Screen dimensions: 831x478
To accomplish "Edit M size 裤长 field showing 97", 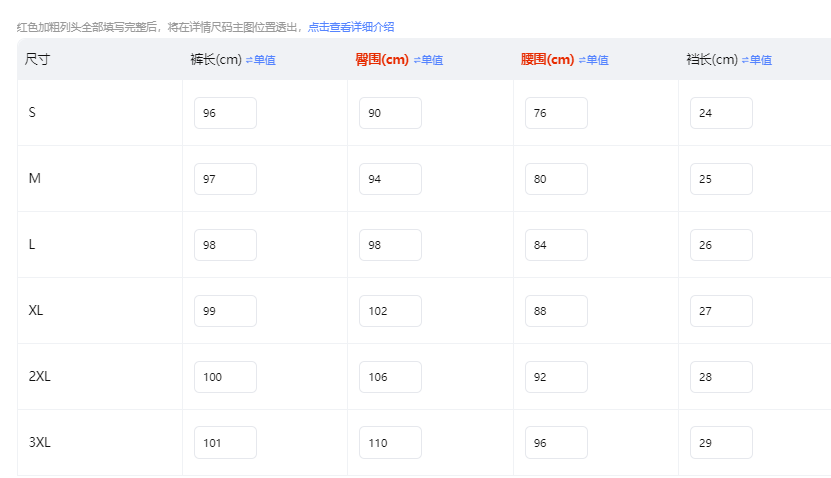I will point(225,179).
